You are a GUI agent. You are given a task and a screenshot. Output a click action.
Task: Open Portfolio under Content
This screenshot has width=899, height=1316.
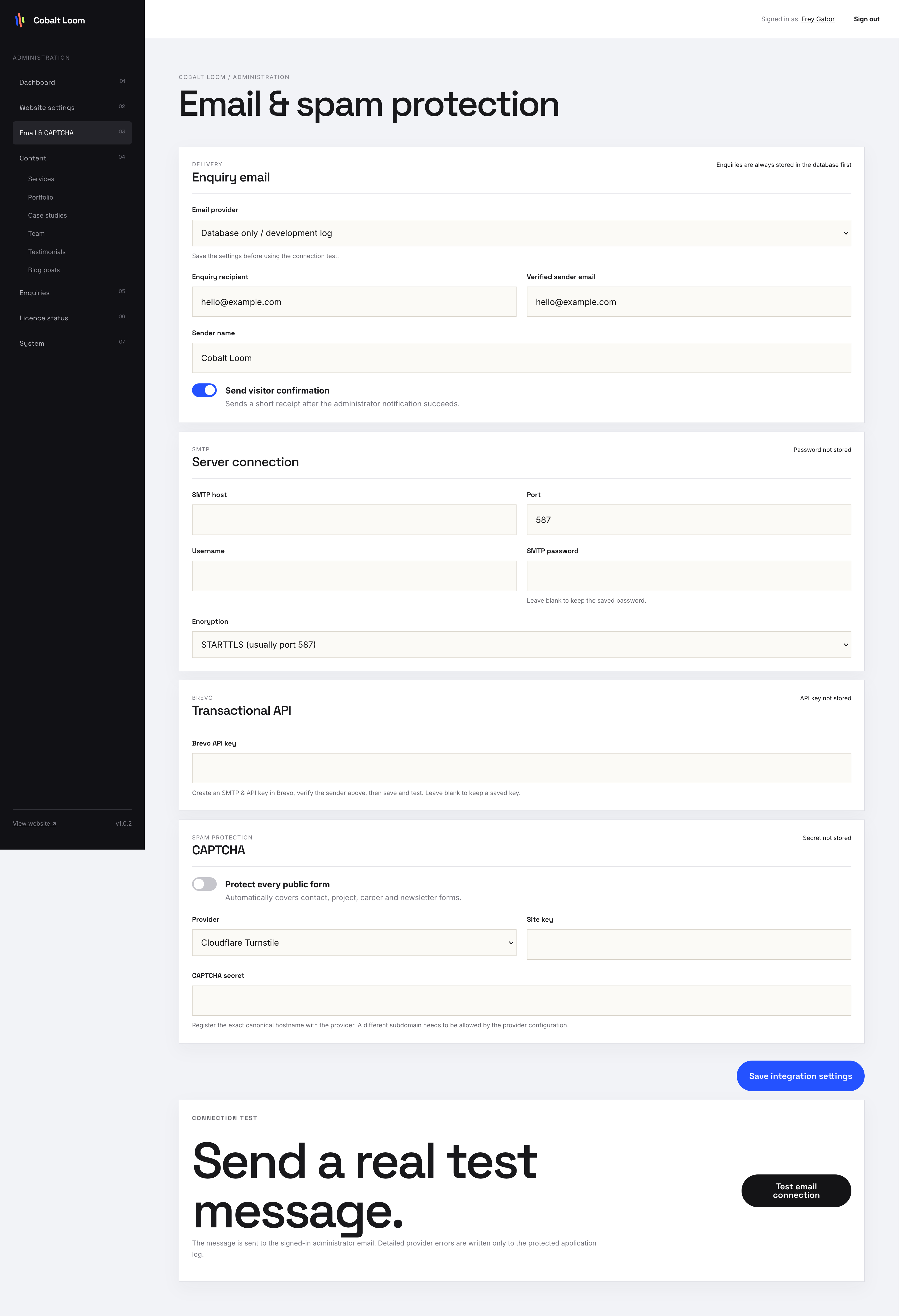click(x=41, y=197)
